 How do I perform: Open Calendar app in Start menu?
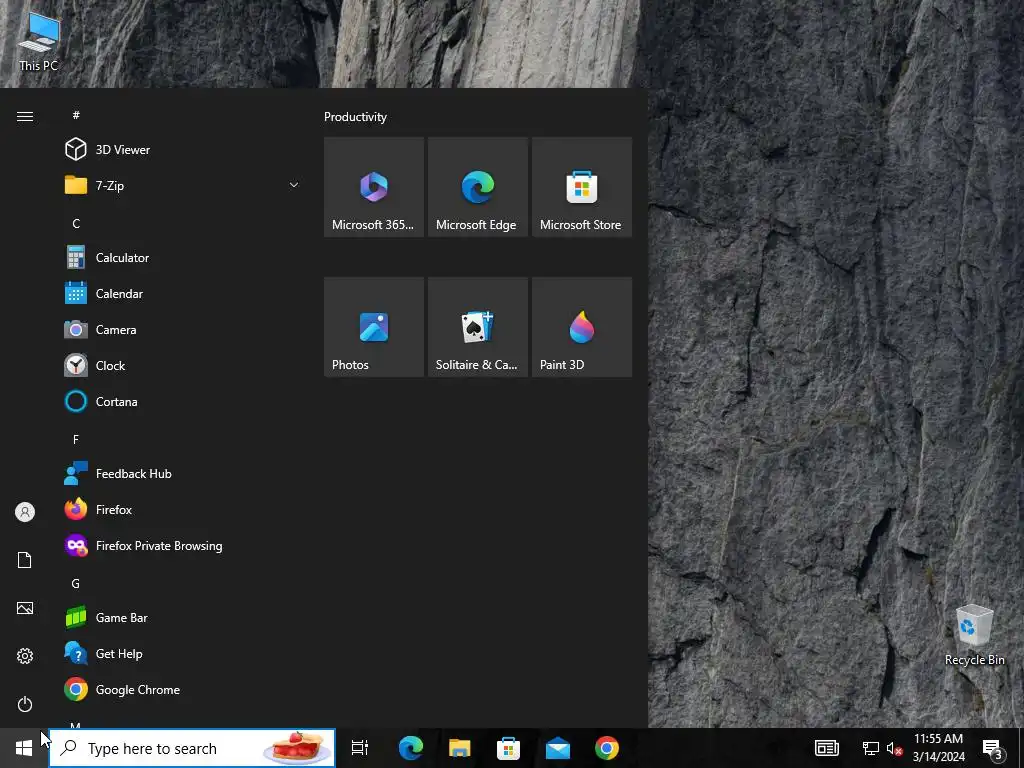(184, 293)
